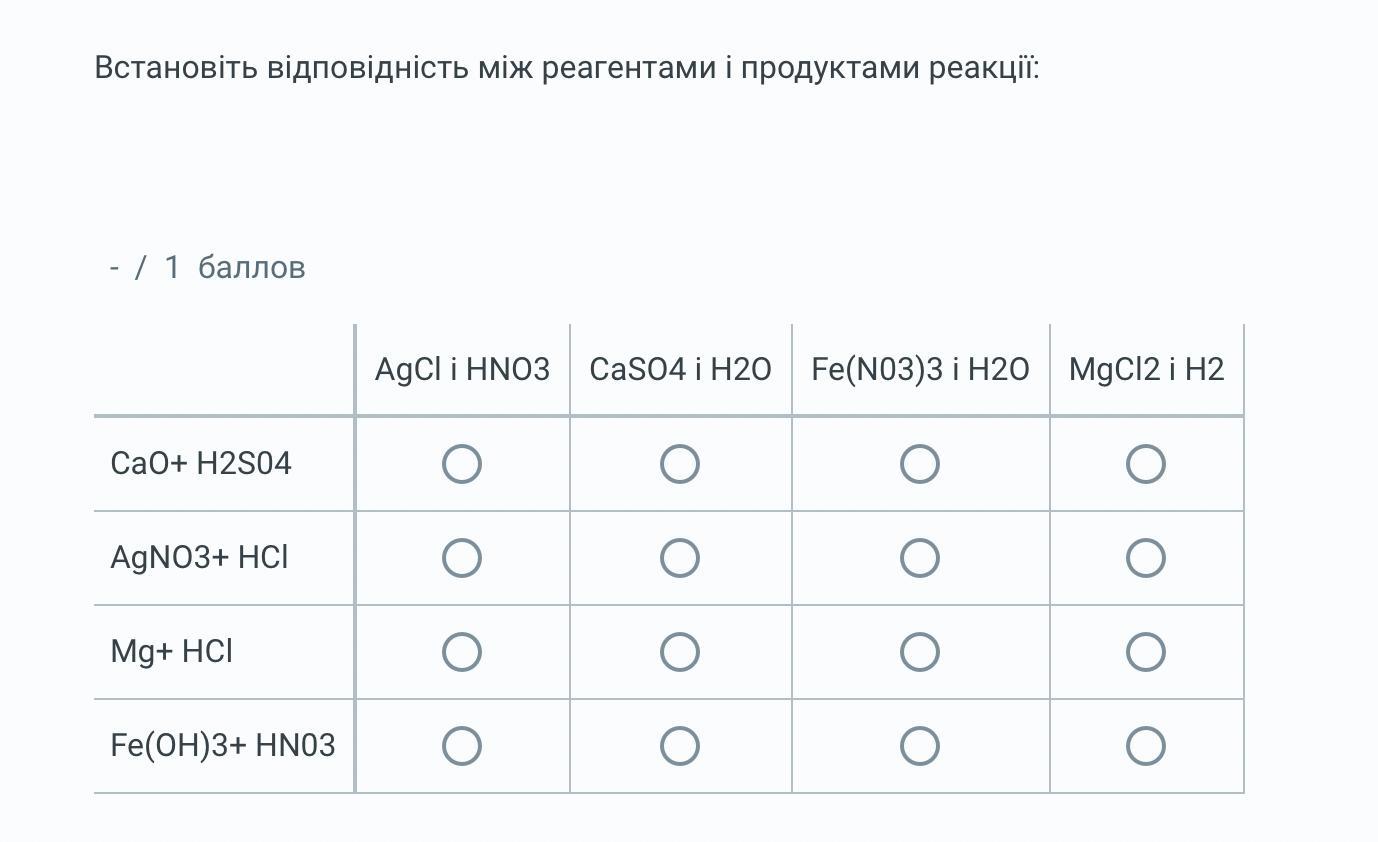Screen dimensions: 1378x842
Task: Select MgCl2 і H2 for AgNO3+ HCl
Action: click(1146, 558)
